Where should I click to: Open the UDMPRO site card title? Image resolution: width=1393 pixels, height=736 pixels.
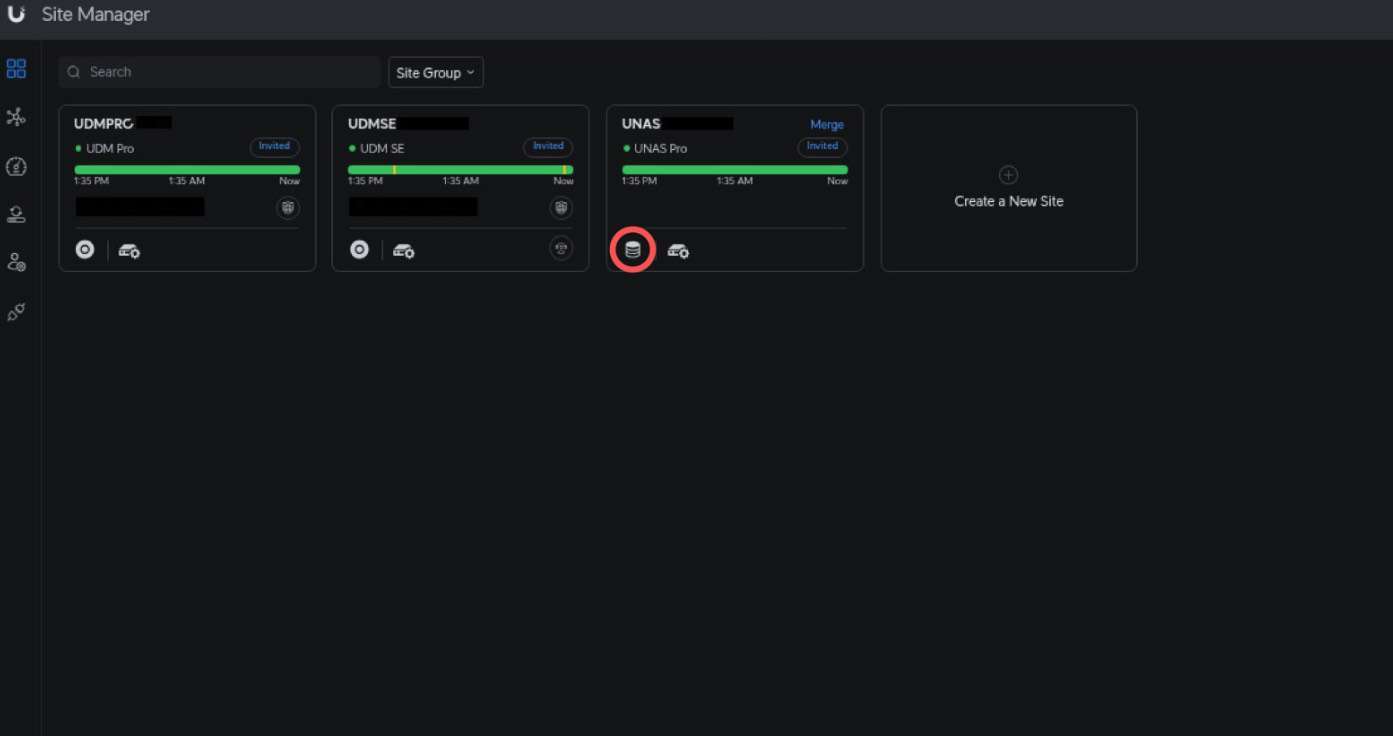pyautogui.click(x=104, y=124)
